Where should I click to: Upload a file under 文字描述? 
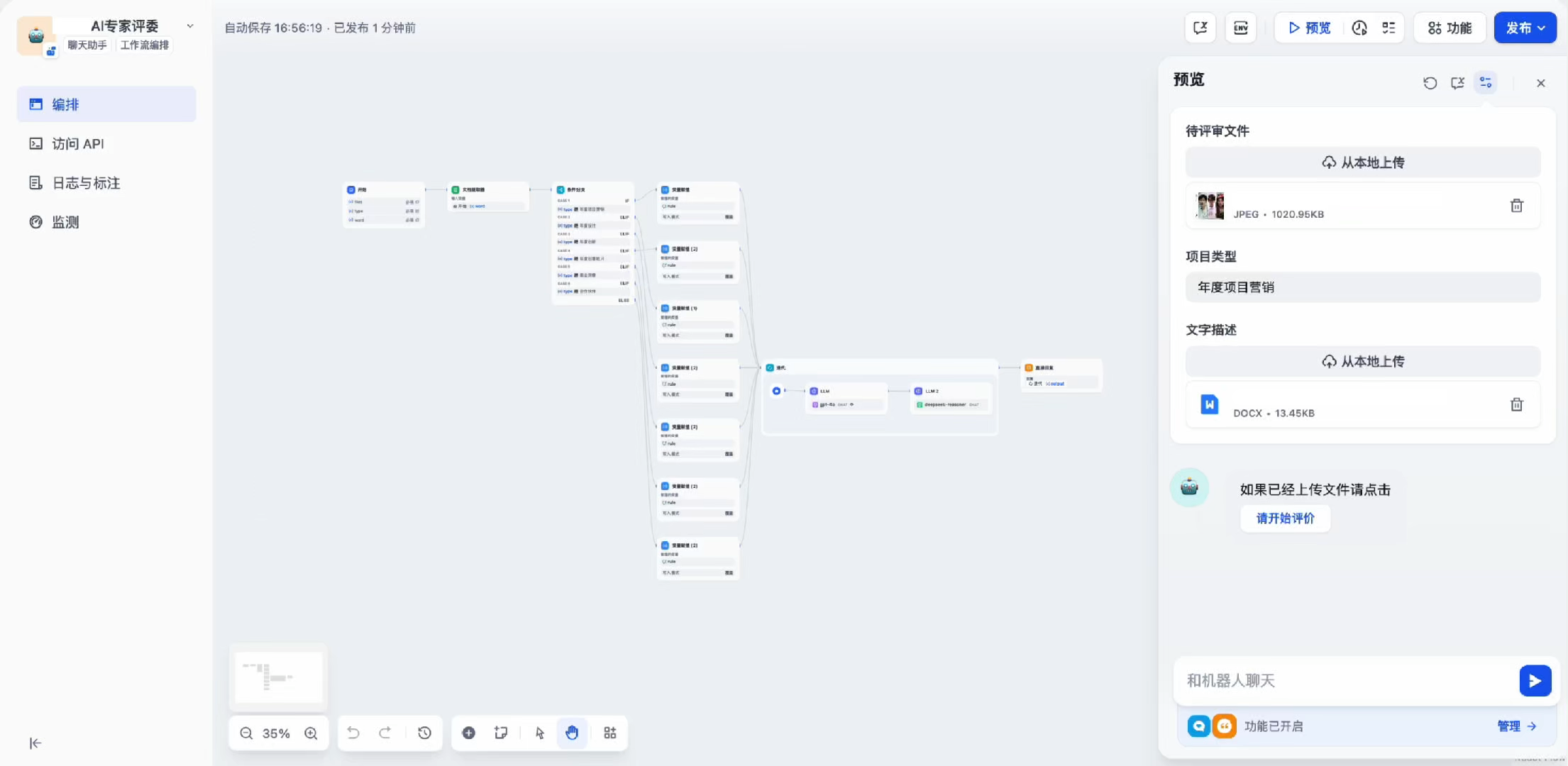pos(1363,361)
